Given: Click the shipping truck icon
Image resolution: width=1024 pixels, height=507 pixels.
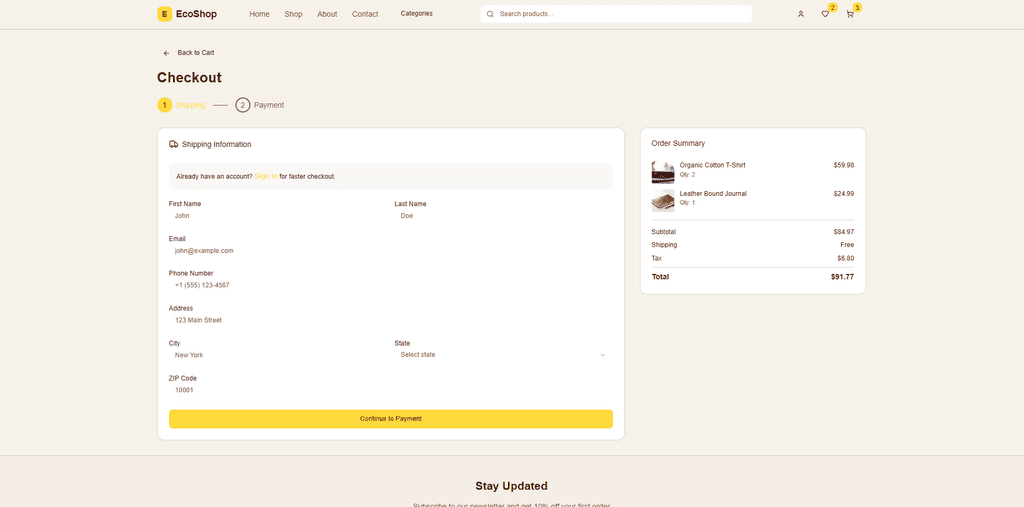Looking at the screenshot, I should (174, 144).
